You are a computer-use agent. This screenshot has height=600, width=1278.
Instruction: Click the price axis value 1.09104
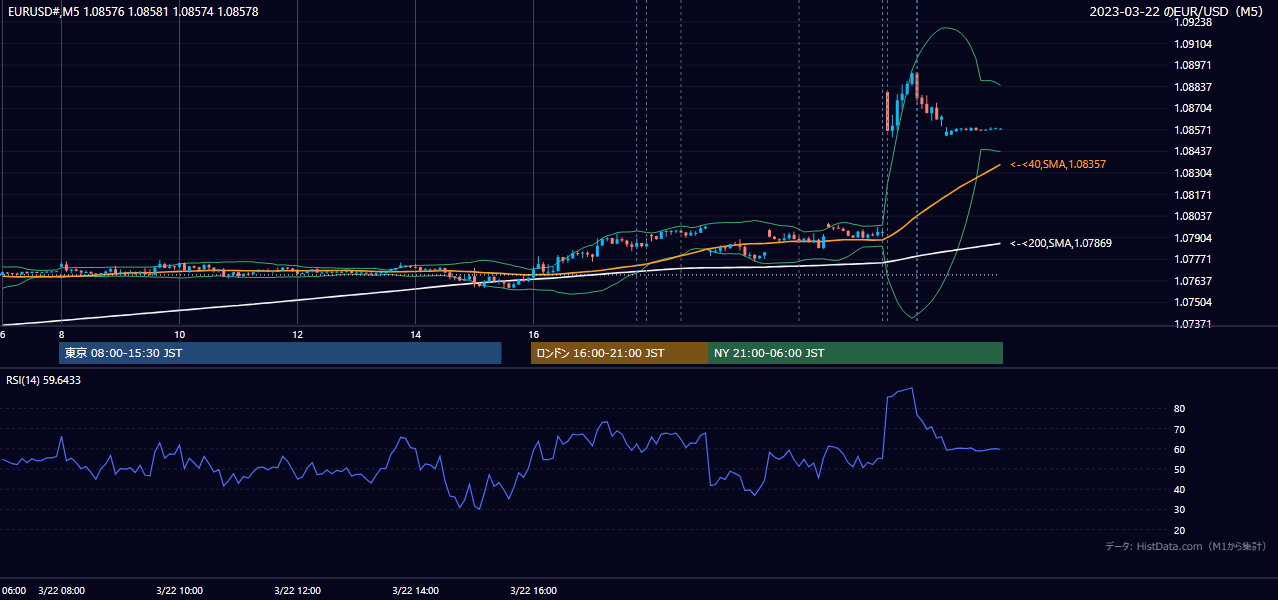[x=1193, y=44]
